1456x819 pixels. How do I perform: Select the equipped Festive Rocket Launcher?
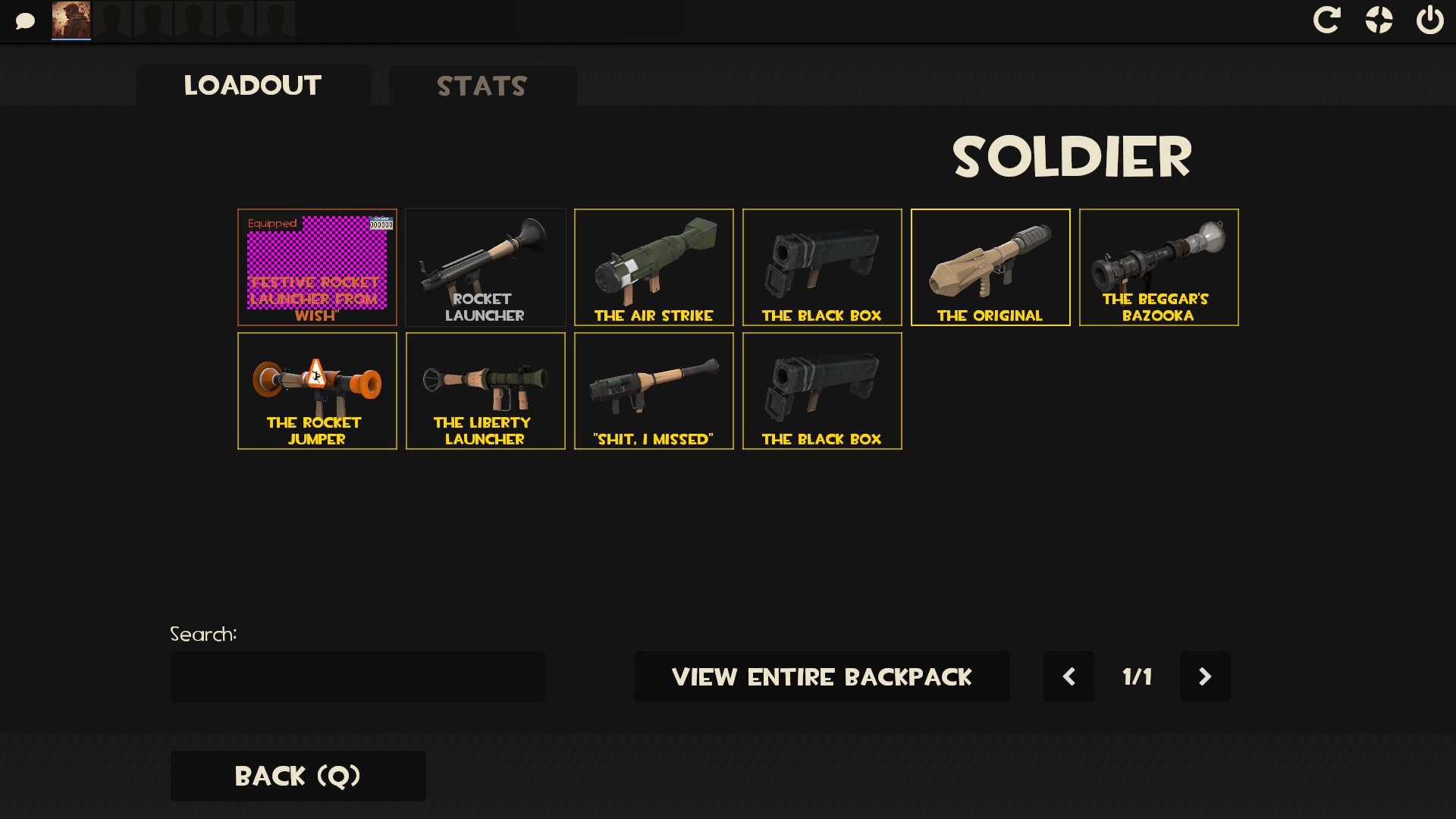pyautogui.click(x=317, y=267)
